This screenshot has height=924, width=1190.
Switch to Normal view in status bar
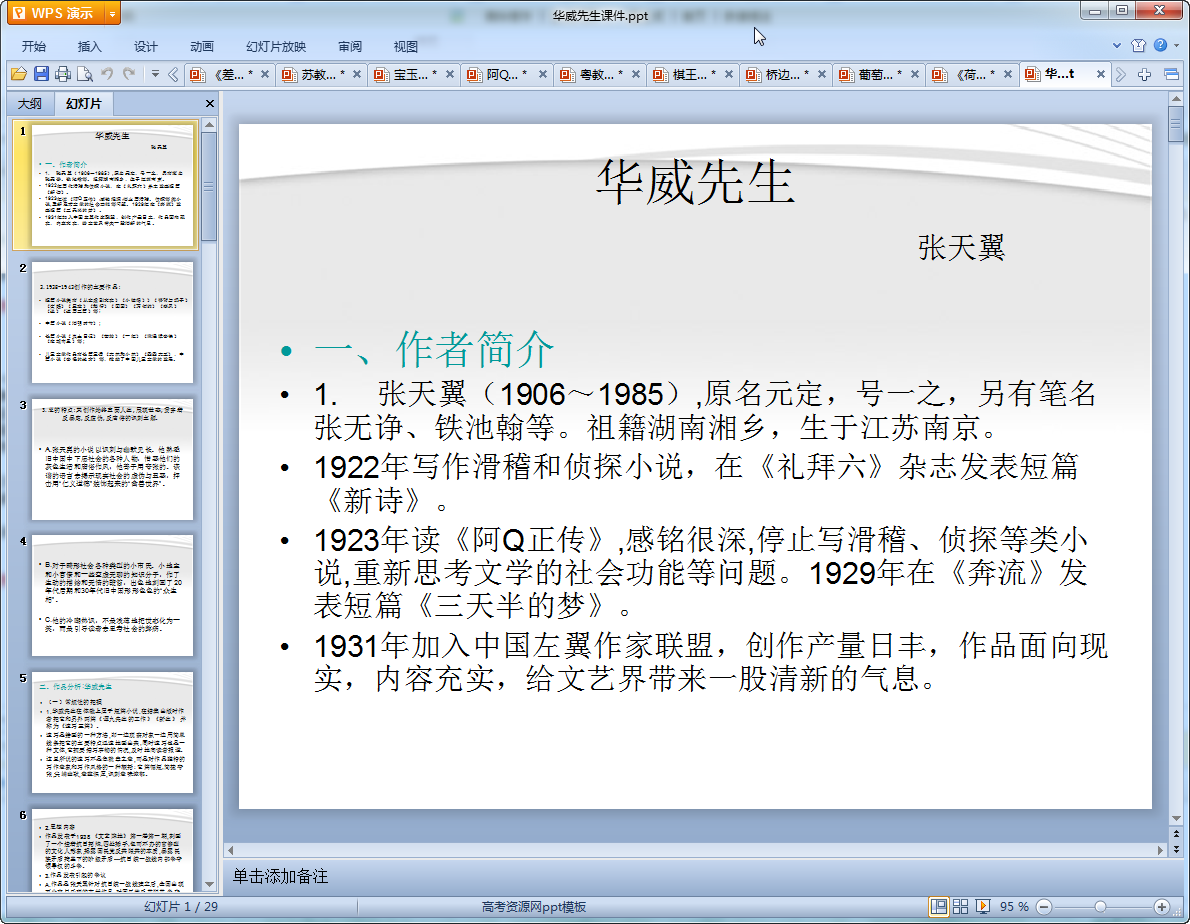coord(939,907)
